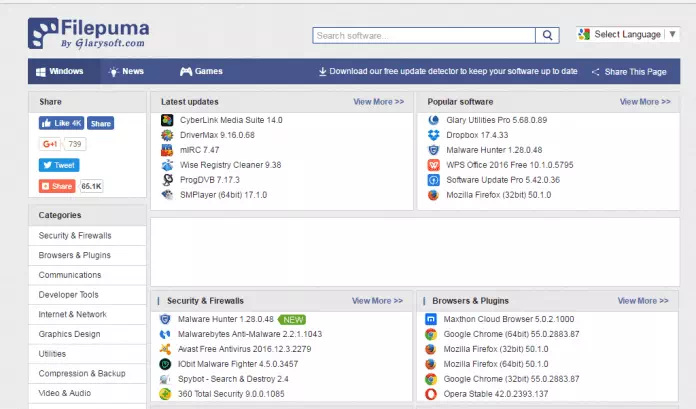This screenshot has height=409, width=696.
Task: Open the News navigation tab
Action: click(127, 71)
